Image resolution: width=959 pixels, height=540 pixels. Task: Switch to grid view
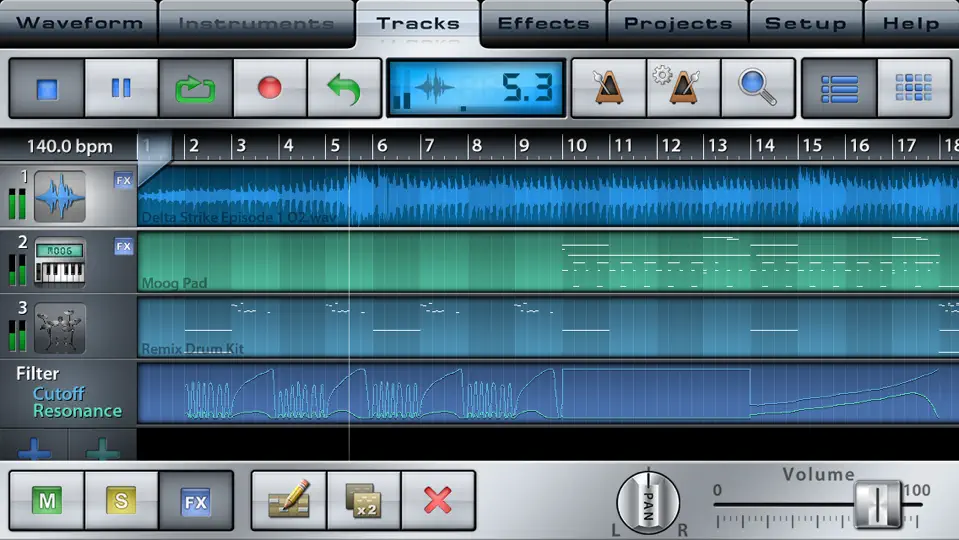[x=914, y=88]
